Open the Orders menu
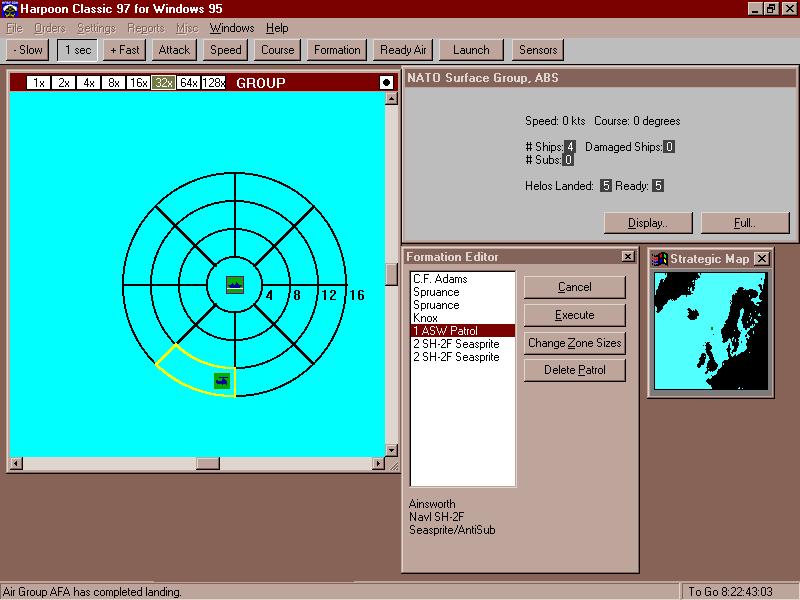800x600 pixels. click(49, 28)
